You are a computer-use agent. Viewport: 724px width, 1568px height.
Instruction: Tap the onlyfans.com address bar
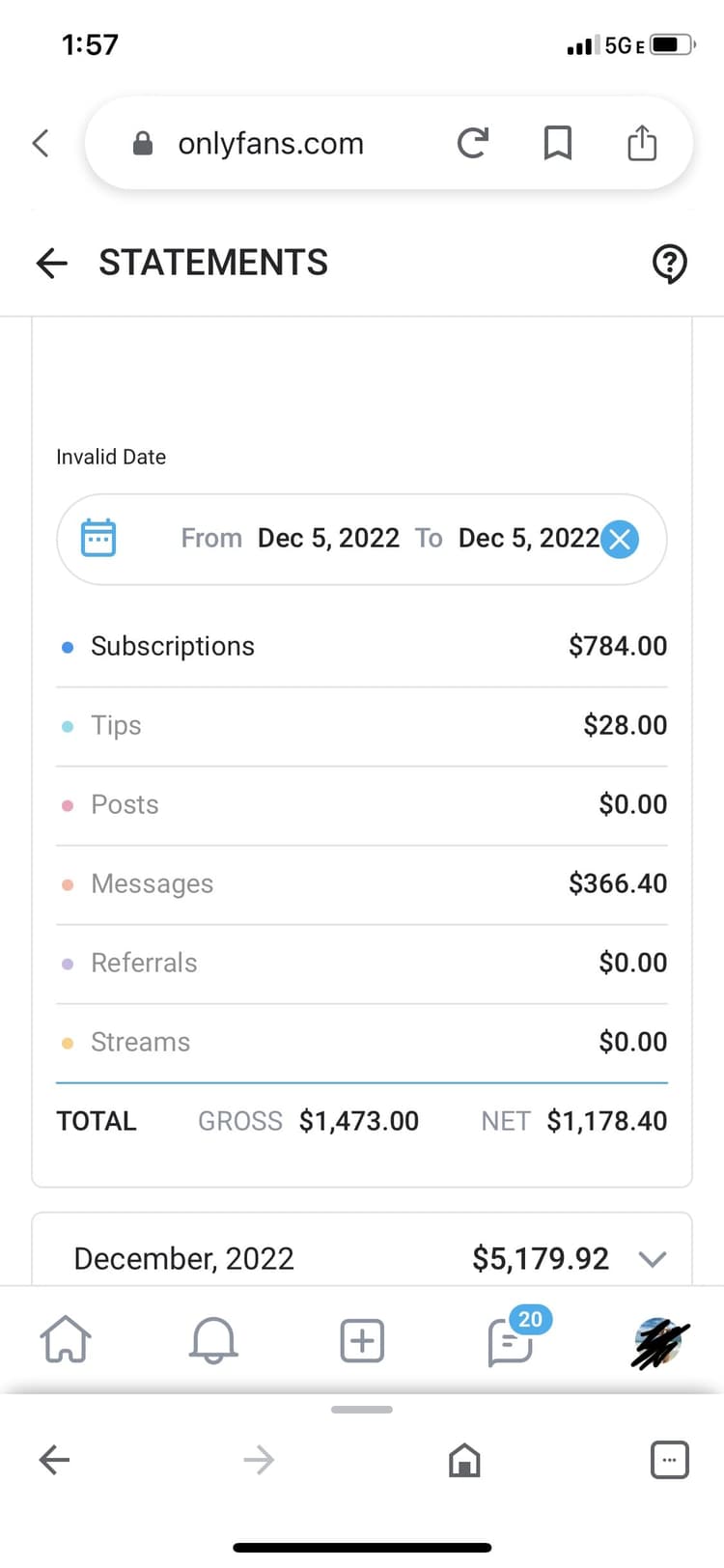click(270, 143)
